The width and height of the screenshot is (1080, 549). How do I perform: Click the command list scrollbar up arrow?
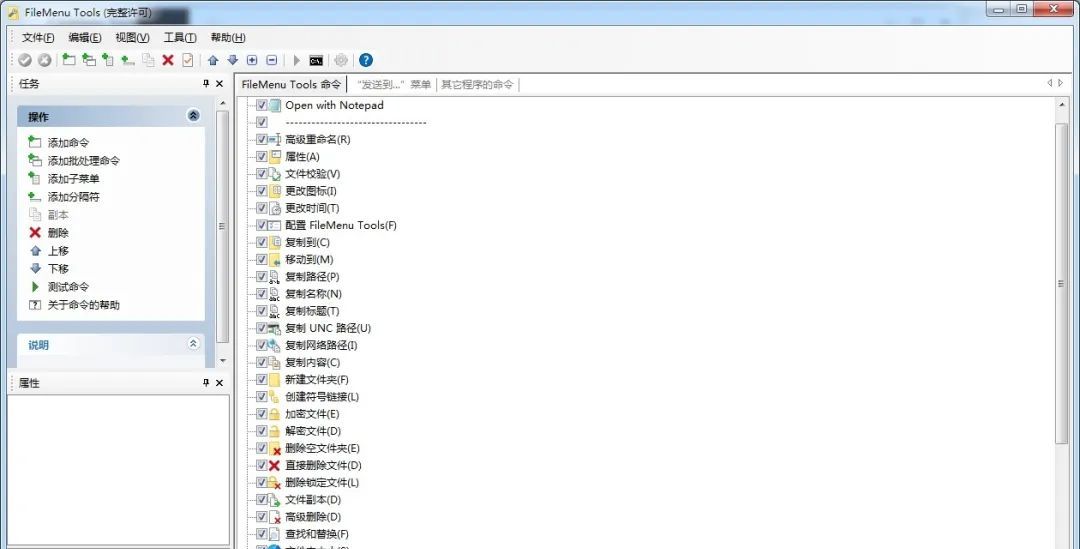point(1061,105)
